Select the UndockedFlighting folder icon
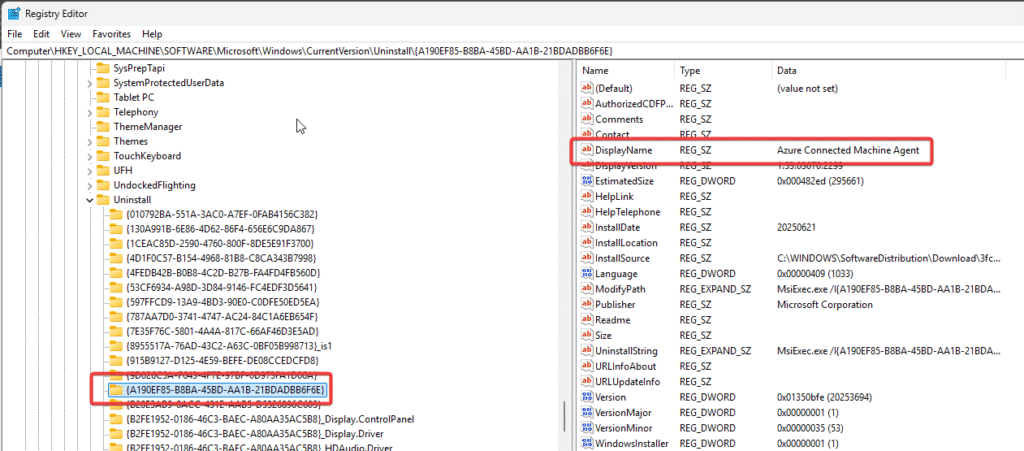The width and height of the screenshot is (1024, 451). click(x=103, y=185)
